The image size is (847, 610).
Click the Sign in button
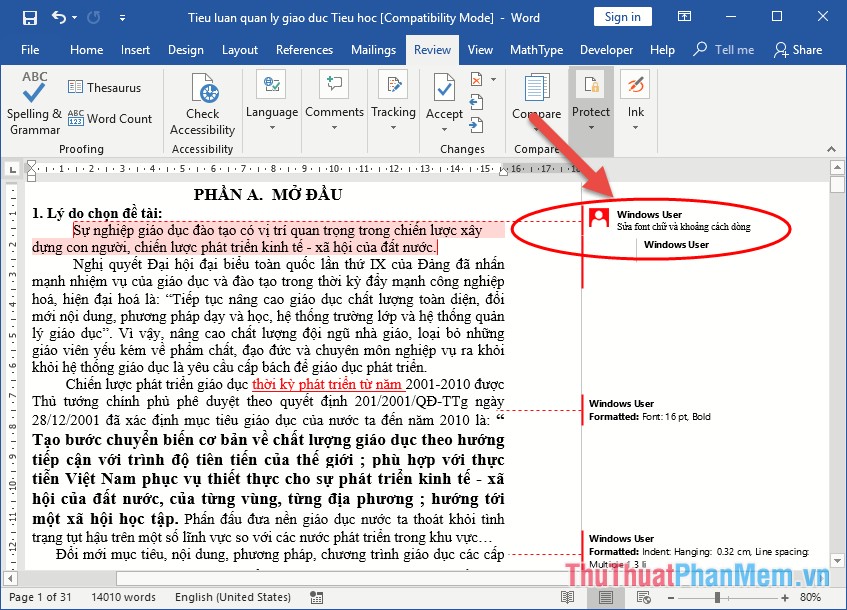(x=622, y=17)
